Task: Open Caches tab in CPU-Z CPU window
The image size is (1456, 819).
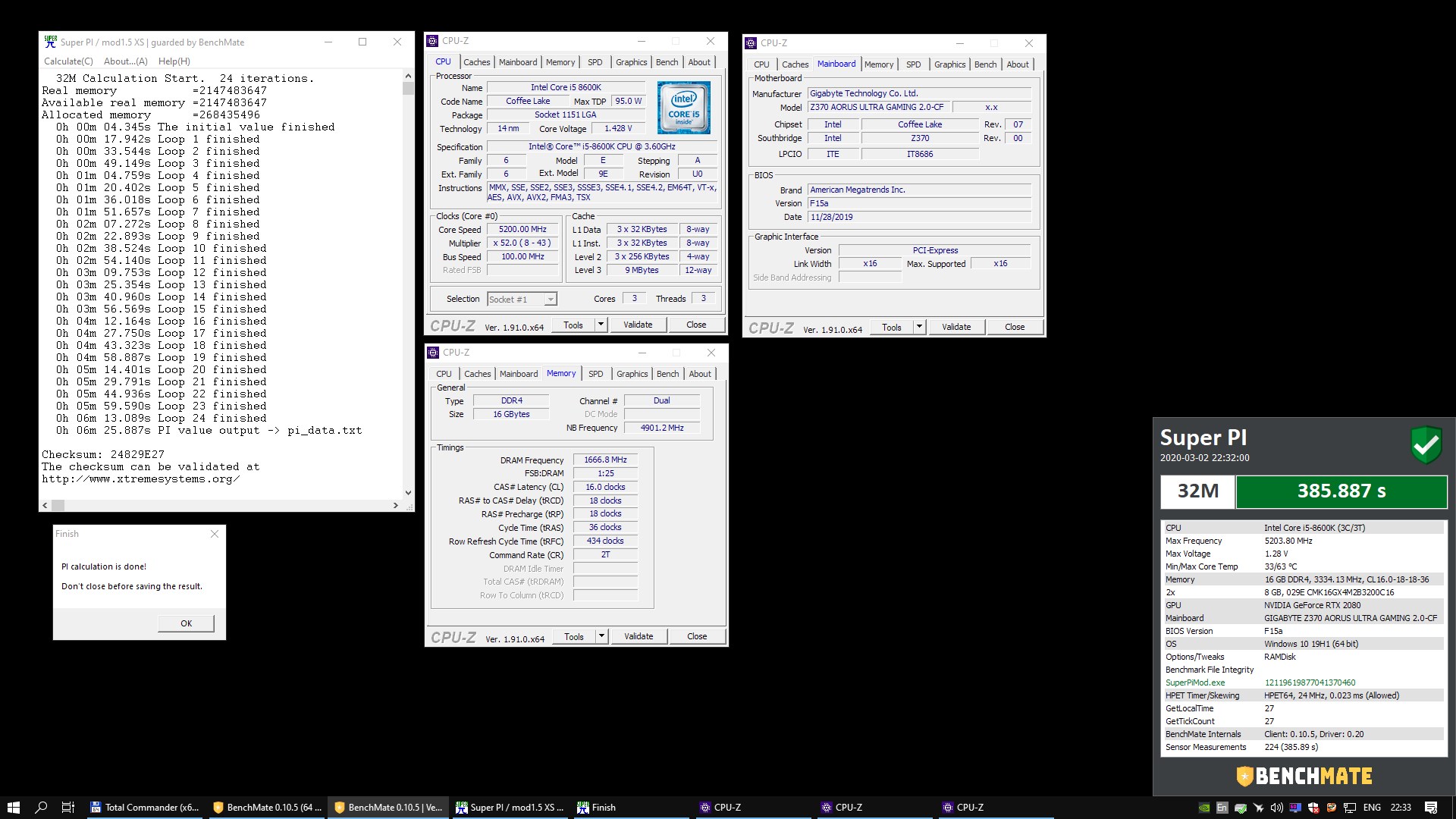Action: click(x=477, y=62)
